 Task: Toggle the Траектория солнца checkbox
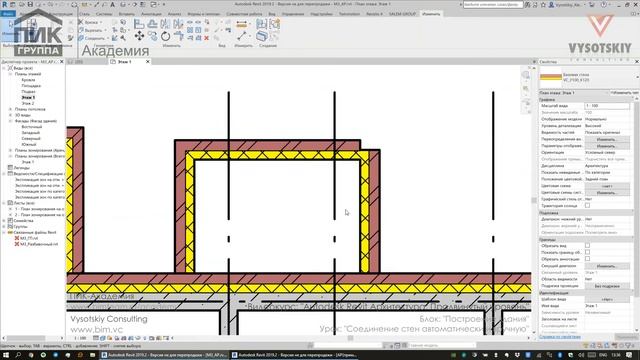pyautogui.click(x=587, y=206)
